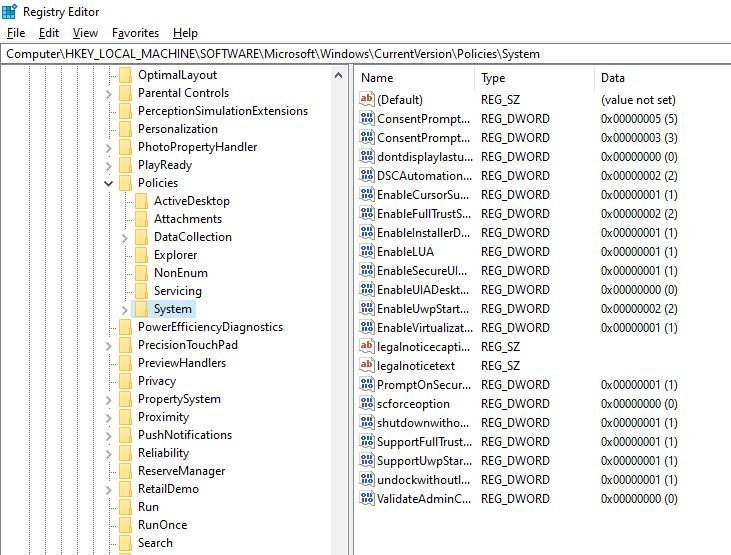The width and height of the screenshot is (731, 555).
Task: Click the Policies key folder icon
Action: tap(125, 183)
